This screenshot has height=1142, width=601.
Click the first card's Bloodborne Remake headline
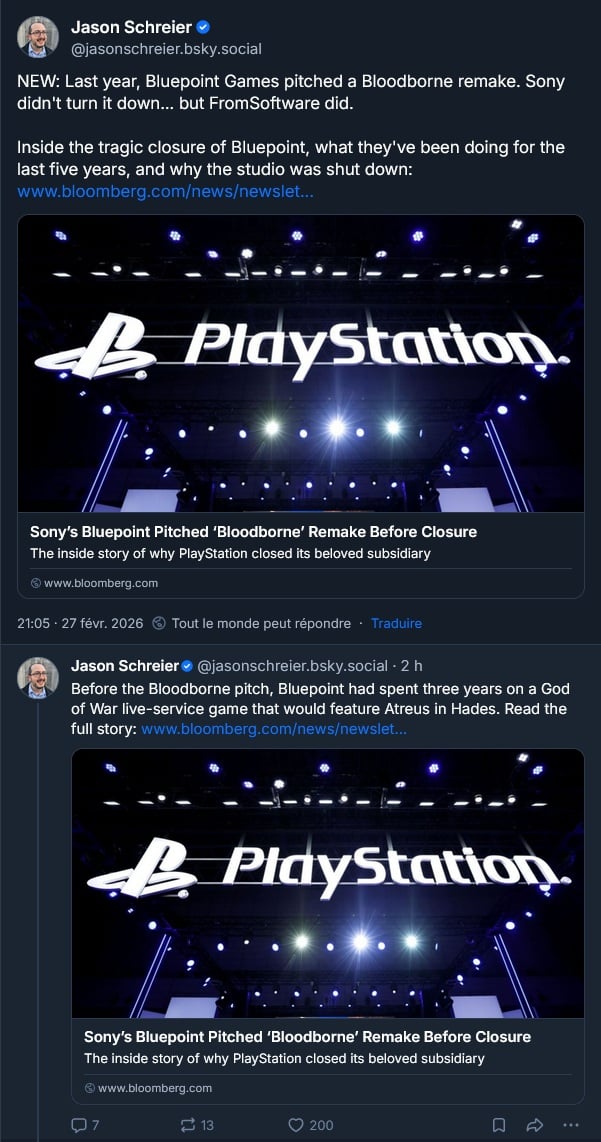coord(253,532)
